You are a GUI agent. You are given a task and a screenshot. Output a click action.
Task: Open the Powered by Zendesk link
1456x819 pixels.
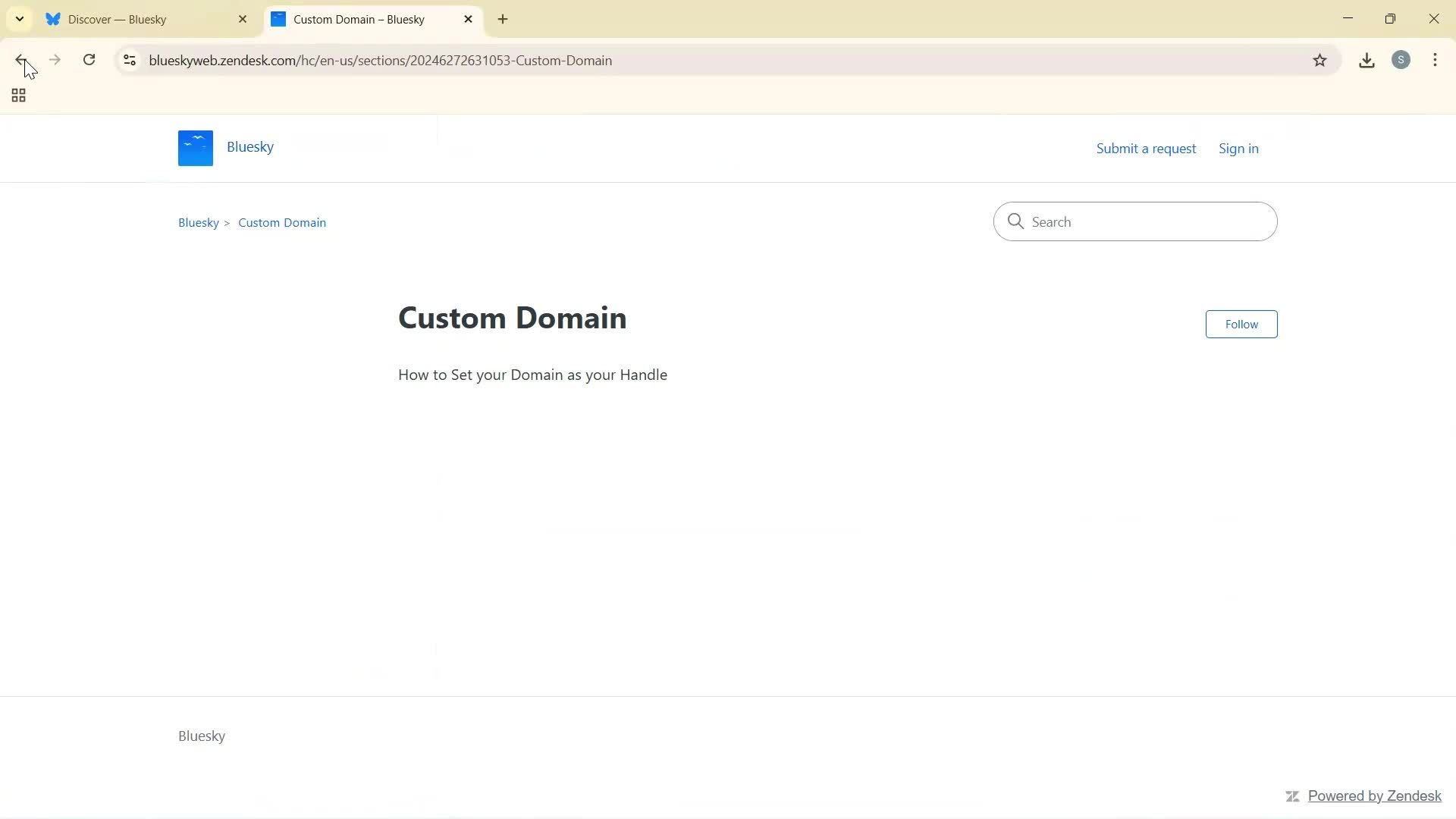coord(1374,795)
